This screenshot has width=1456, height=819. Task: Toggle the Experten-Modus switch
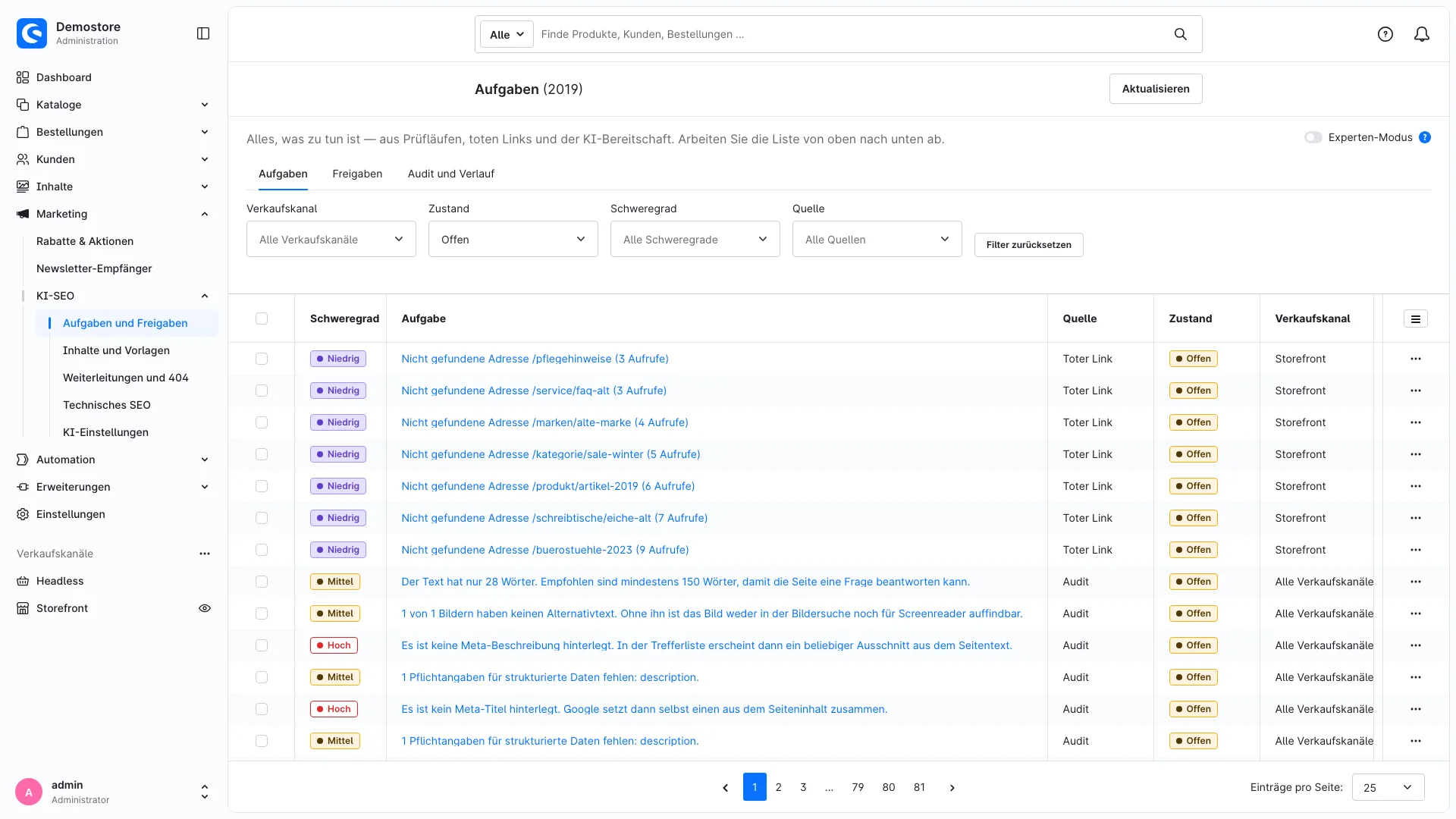pyautogui.click(x=1313, y=137)
